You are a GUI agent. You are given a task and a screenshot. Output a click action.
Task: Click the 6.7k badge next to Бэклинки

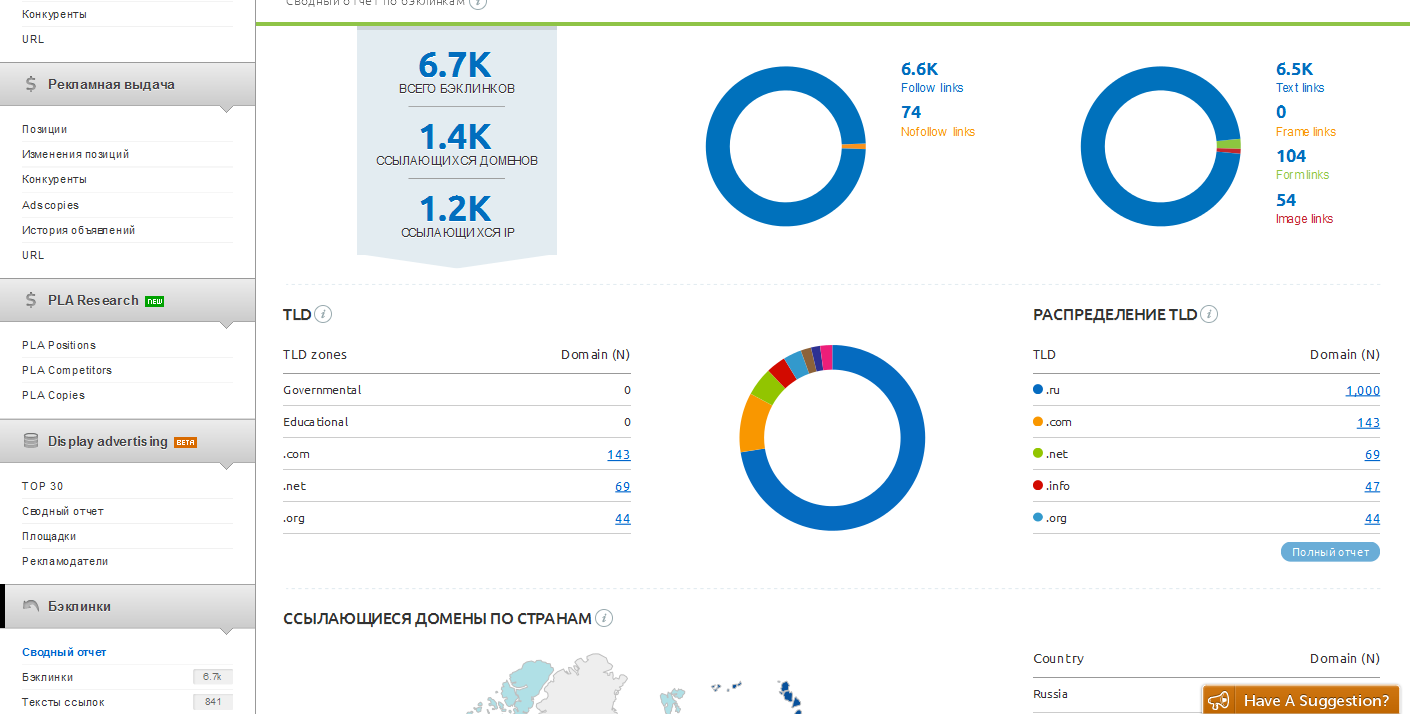point(212,677)
